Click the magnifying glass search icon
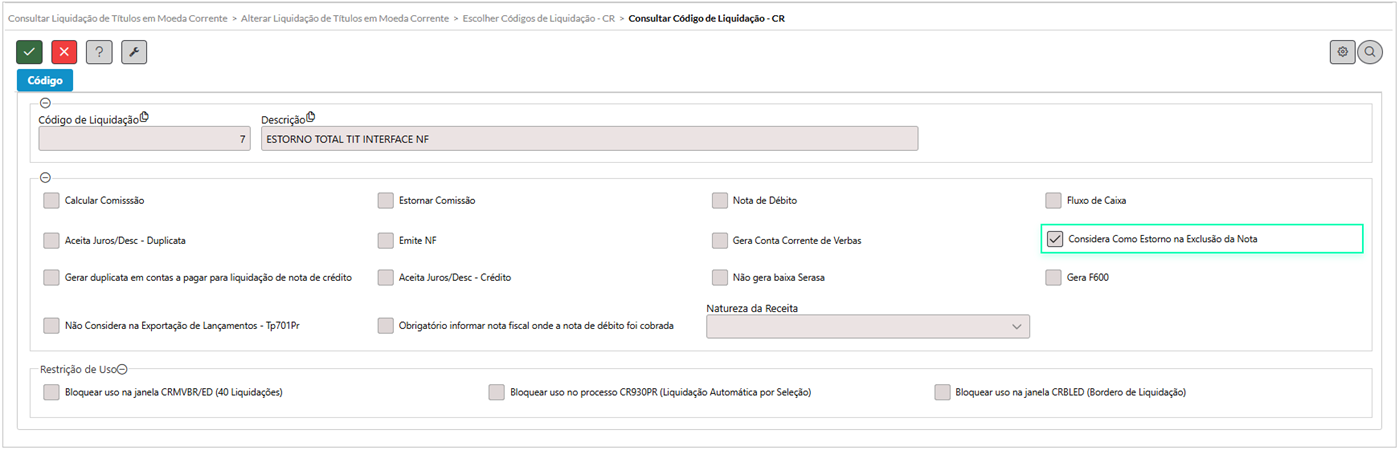The image size is (1399, 450). point(1370,52)
